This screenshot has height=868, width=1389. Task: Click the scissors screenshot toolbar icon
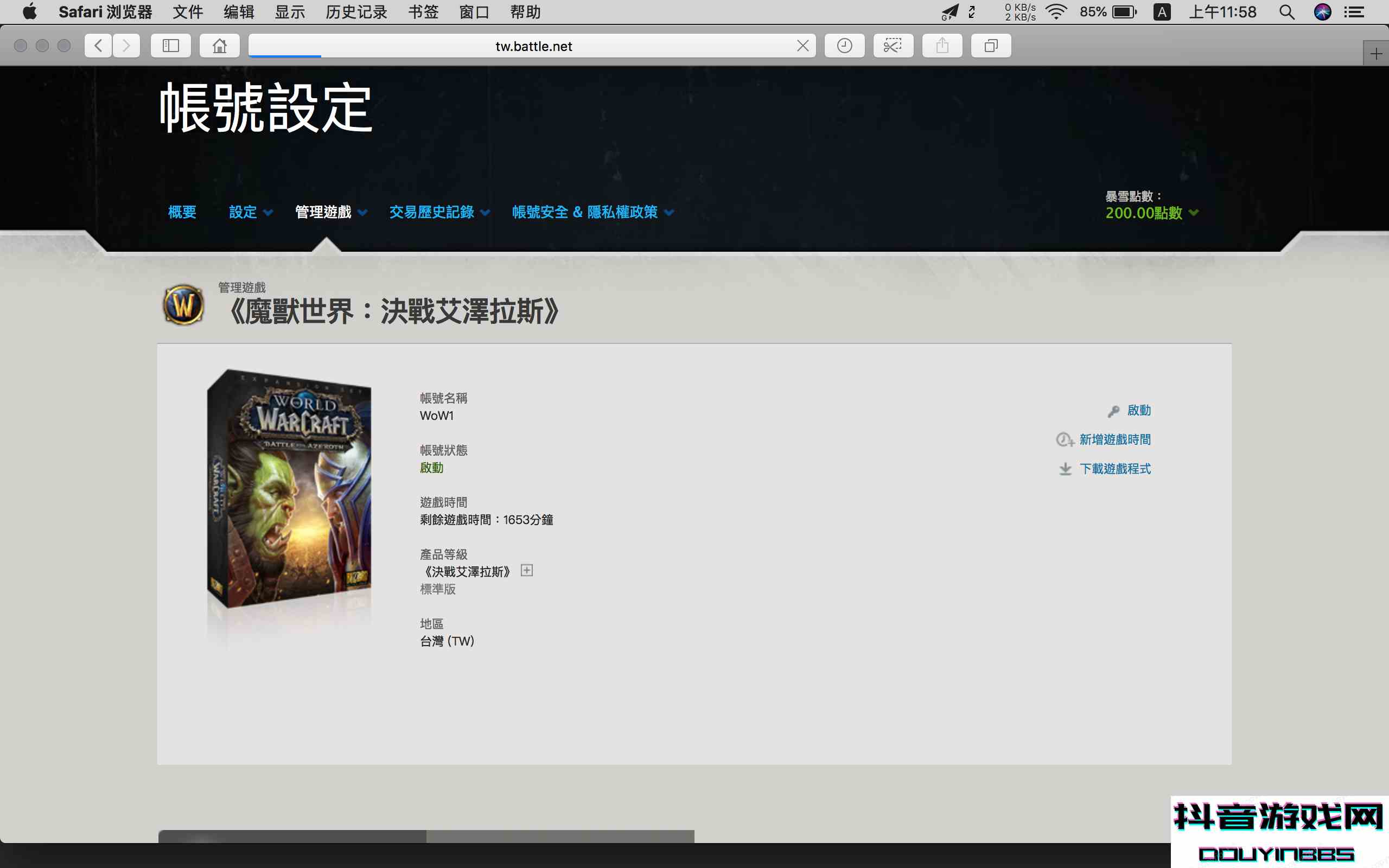coord(893,46)
